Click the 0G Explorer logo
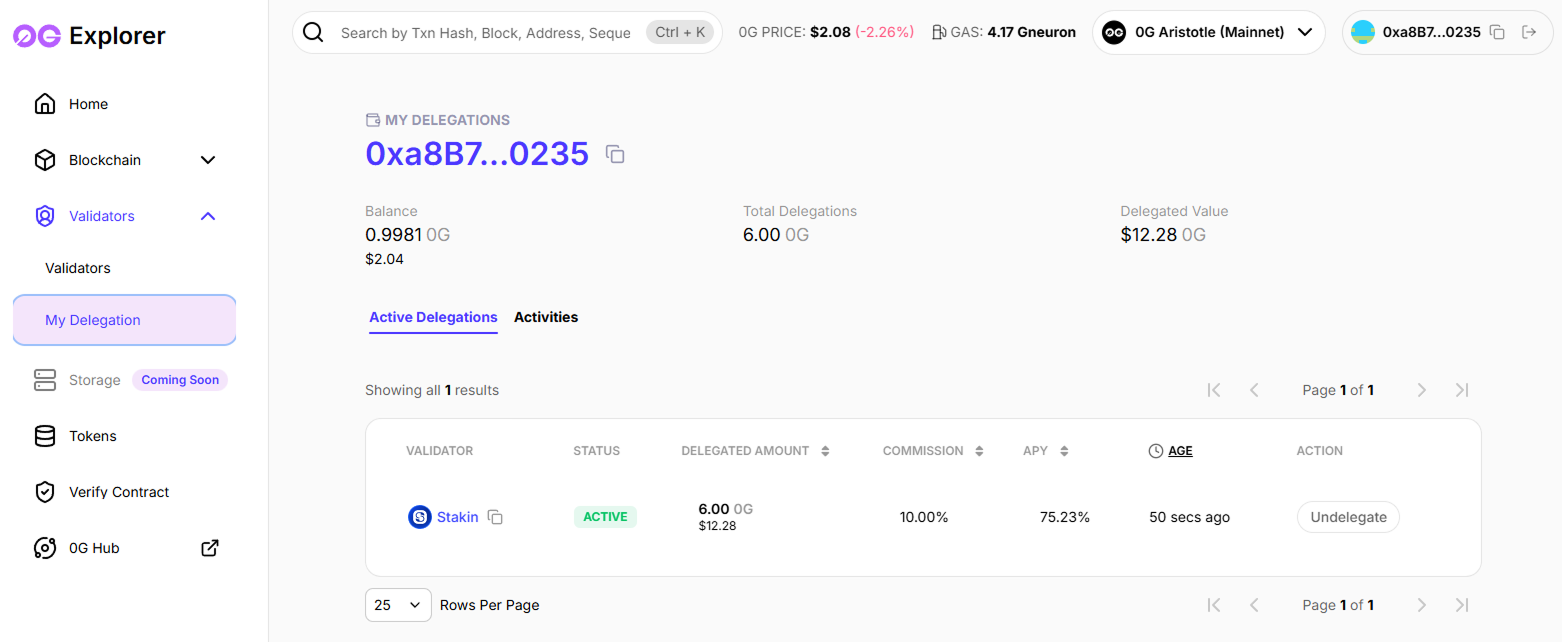1562x642 pixels. [89, 37]
